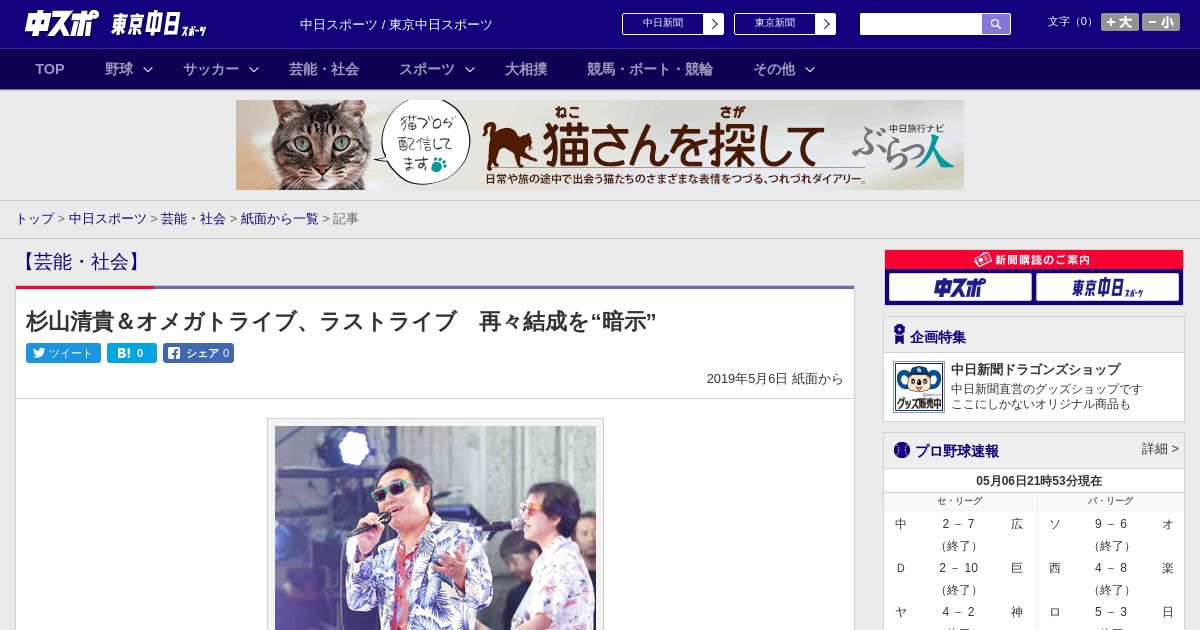The image size is (1200, 630).
Task: Expand the 野球 dropdown chevron
Action: 148,69
